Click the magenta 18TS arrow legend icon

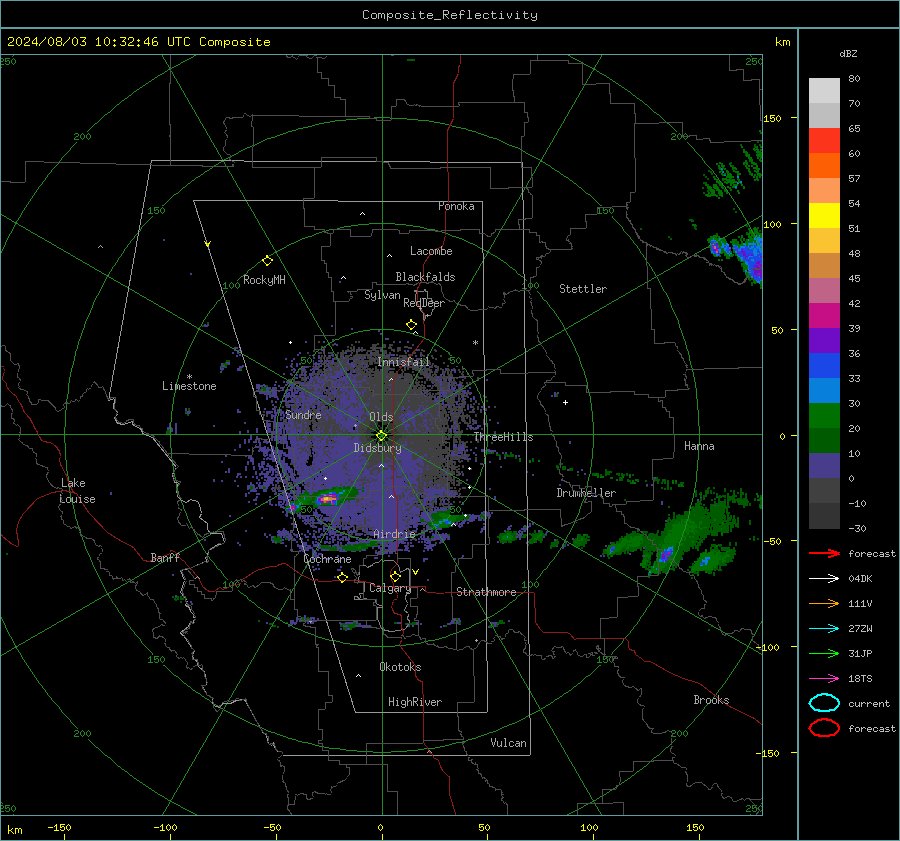click(824, 679)
